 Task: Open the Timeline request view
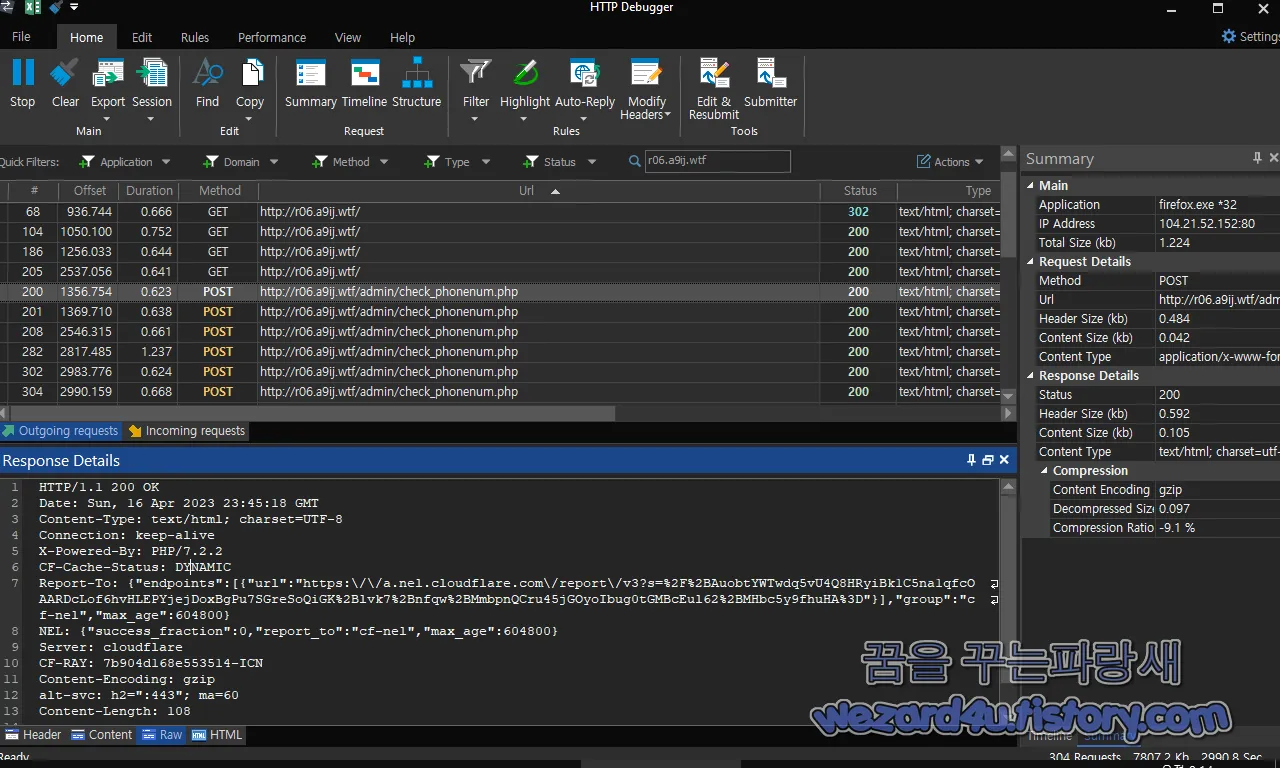pyautogui.click(x=364, y=83)
